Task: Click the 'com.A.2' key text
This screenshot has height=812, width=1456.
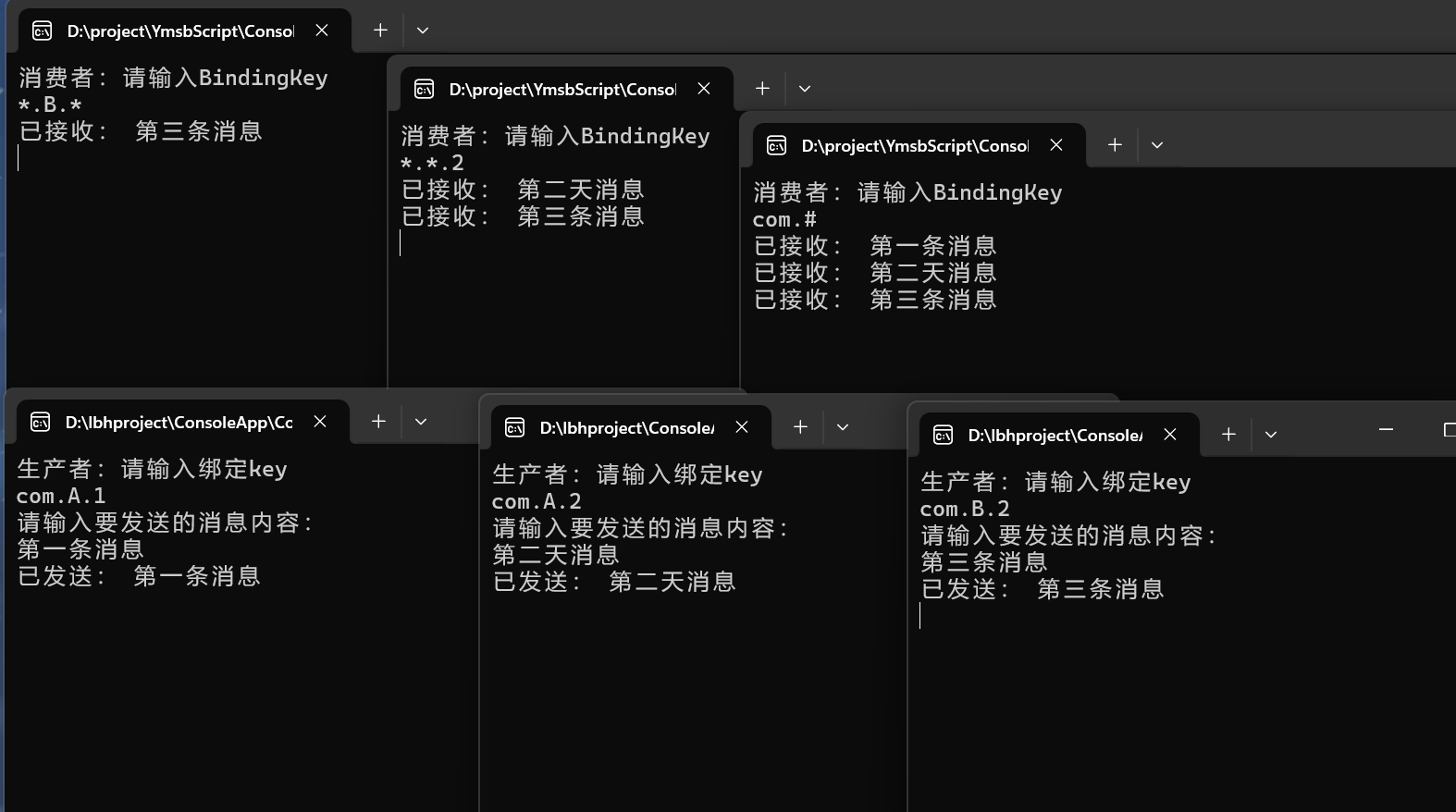Action: click(x=537, y=502)
